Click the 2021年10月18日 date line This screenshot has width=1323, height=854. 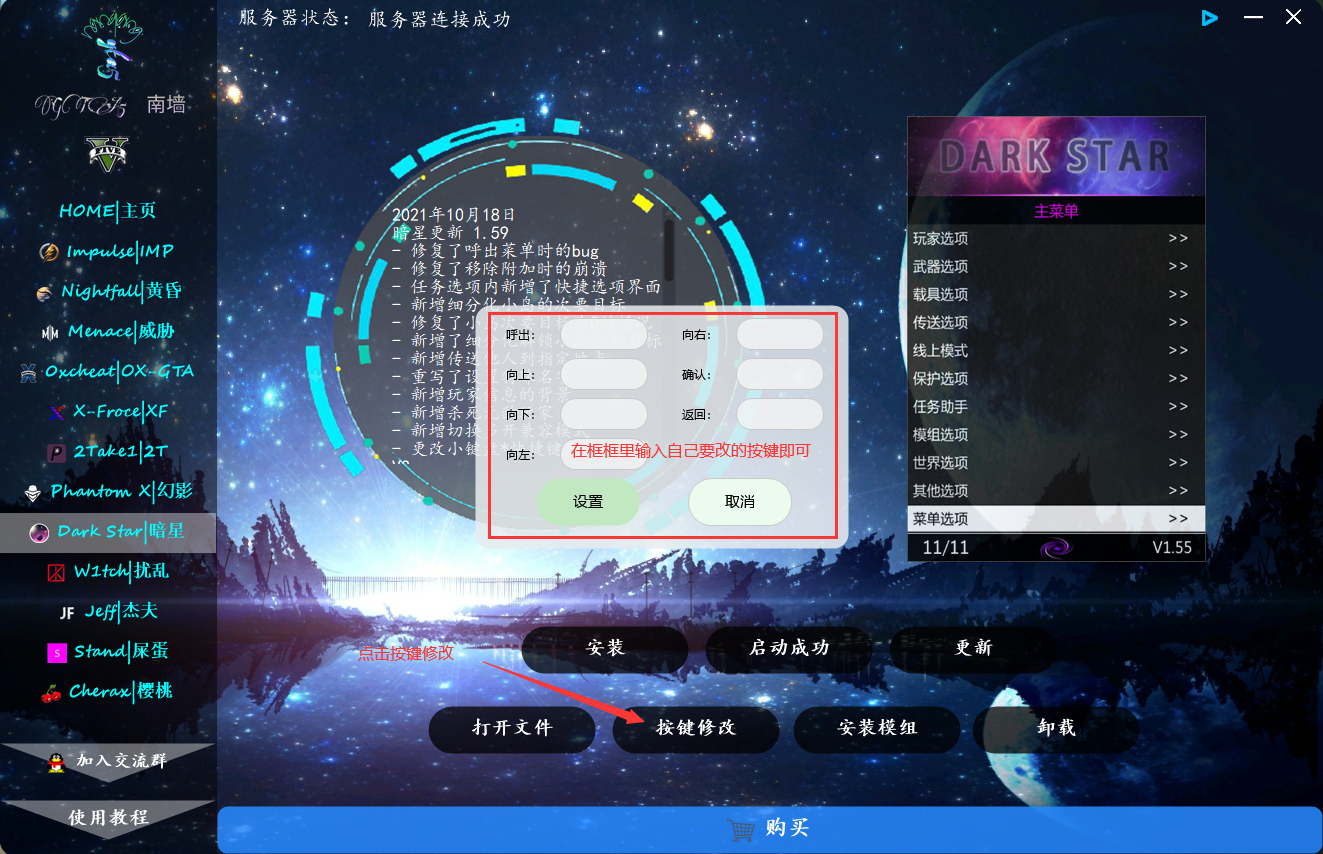(453, 215)
